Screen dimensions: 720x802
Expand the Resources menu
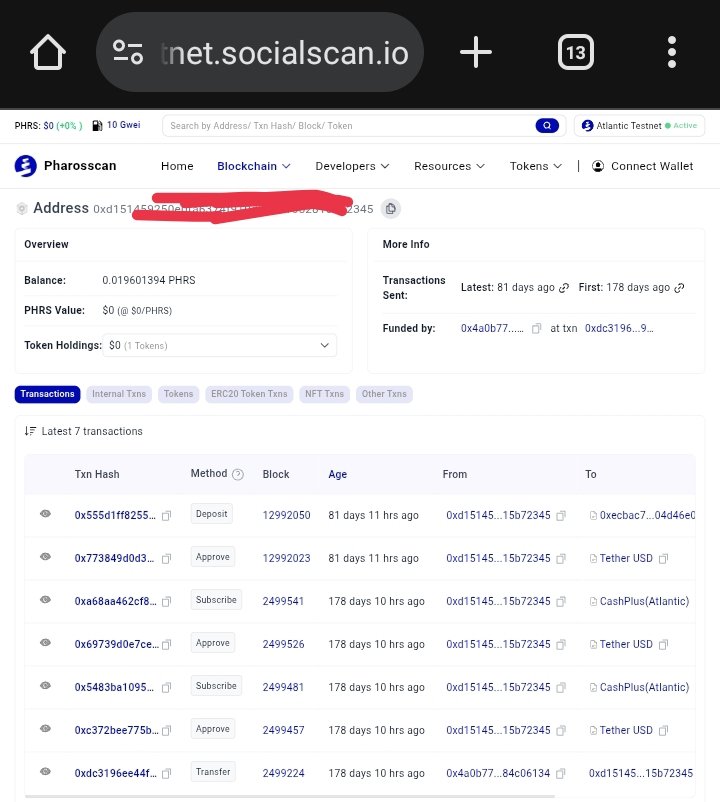pos(449,166)
